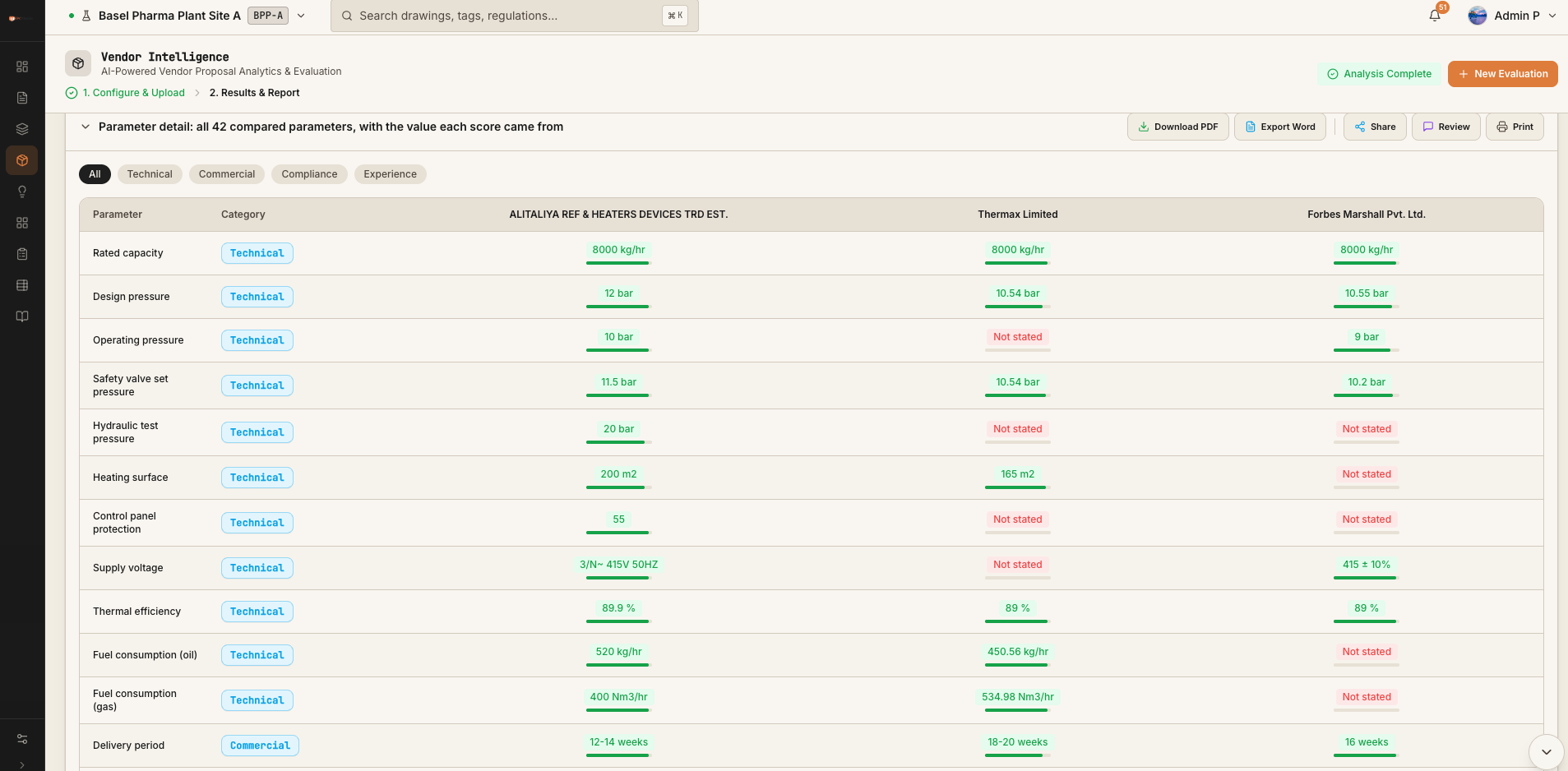This screenshot has height=771, width=1568.
Task: Click the Admin P avatar image
Action: click(1478, 16)
